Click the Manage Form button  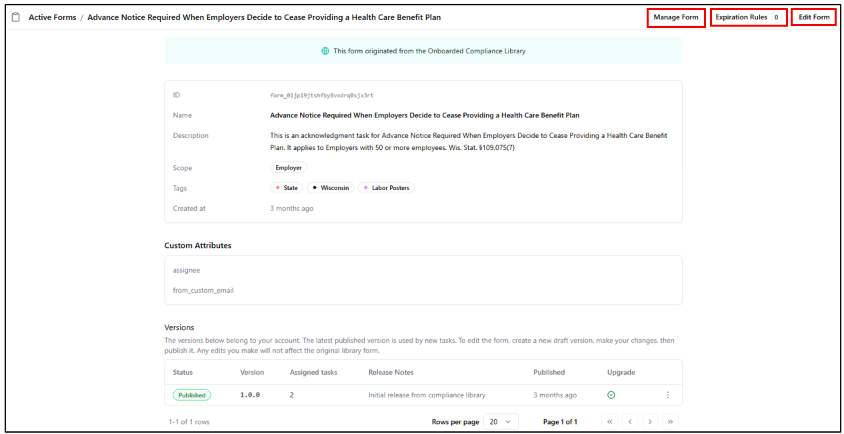click(x=676, y=18)
